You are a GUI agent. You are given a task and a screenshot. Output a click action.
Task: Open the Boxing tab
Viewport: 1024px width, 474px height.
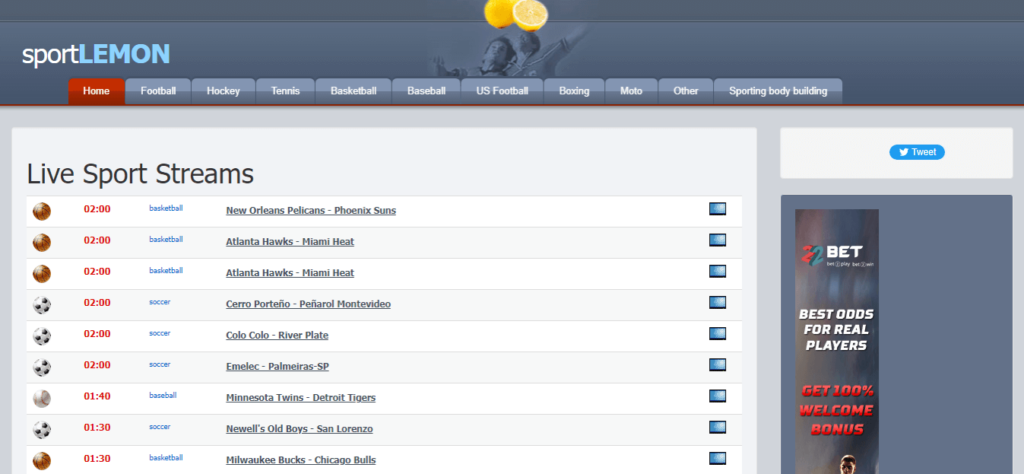[x=574, y=91]
